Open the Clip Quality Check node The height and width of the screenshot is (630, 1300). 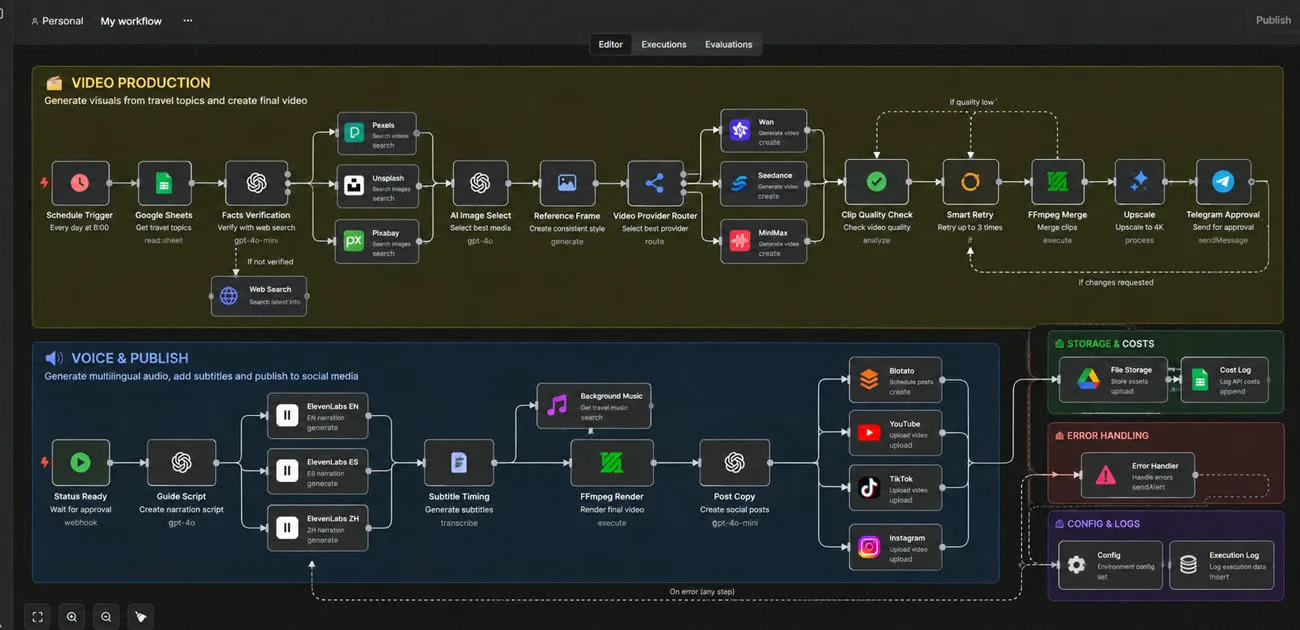click(x=877, y=183)
